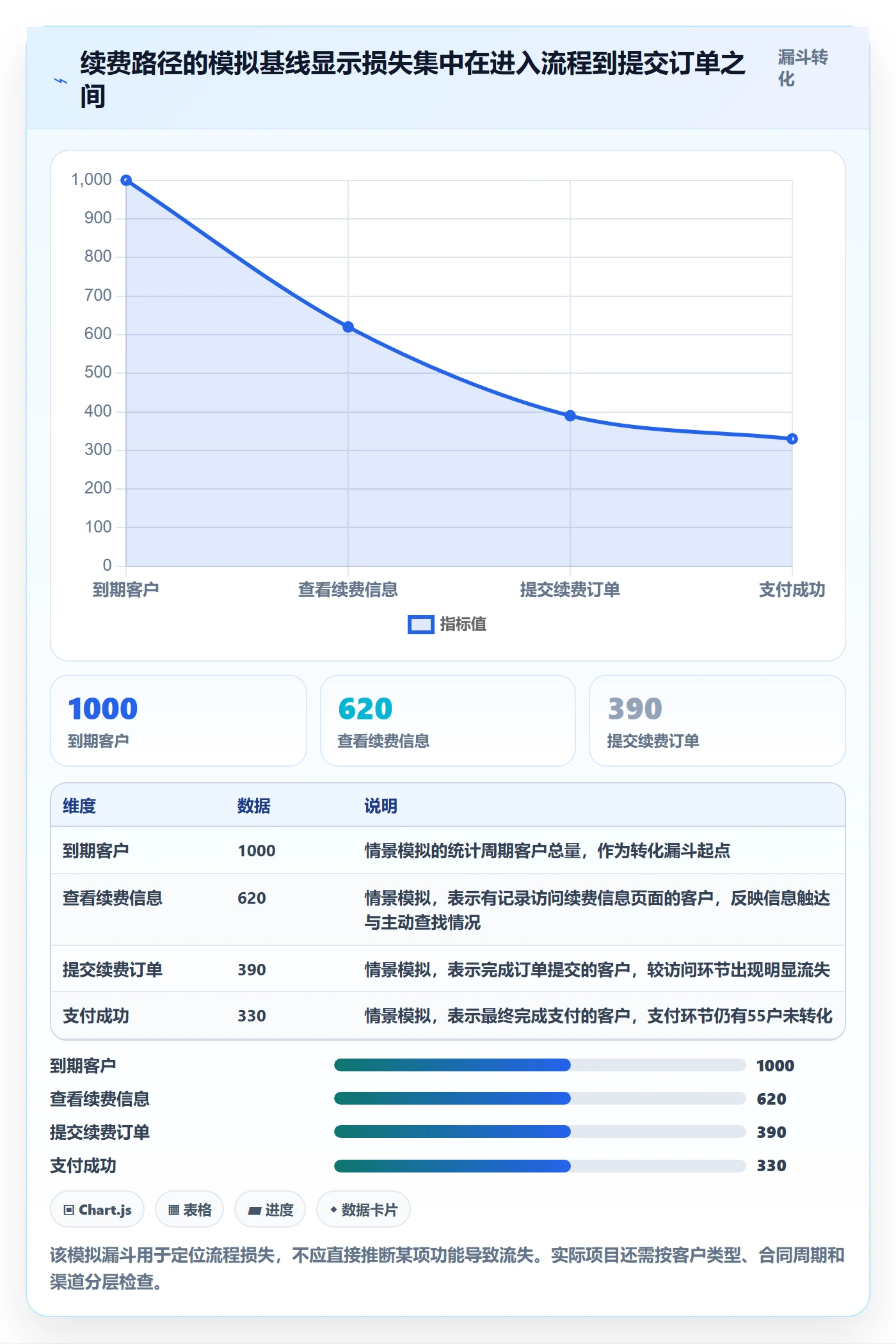The image size is (896, 1344).
Task: Select the 提交续费订单 table row name
Action: point(113,970)
